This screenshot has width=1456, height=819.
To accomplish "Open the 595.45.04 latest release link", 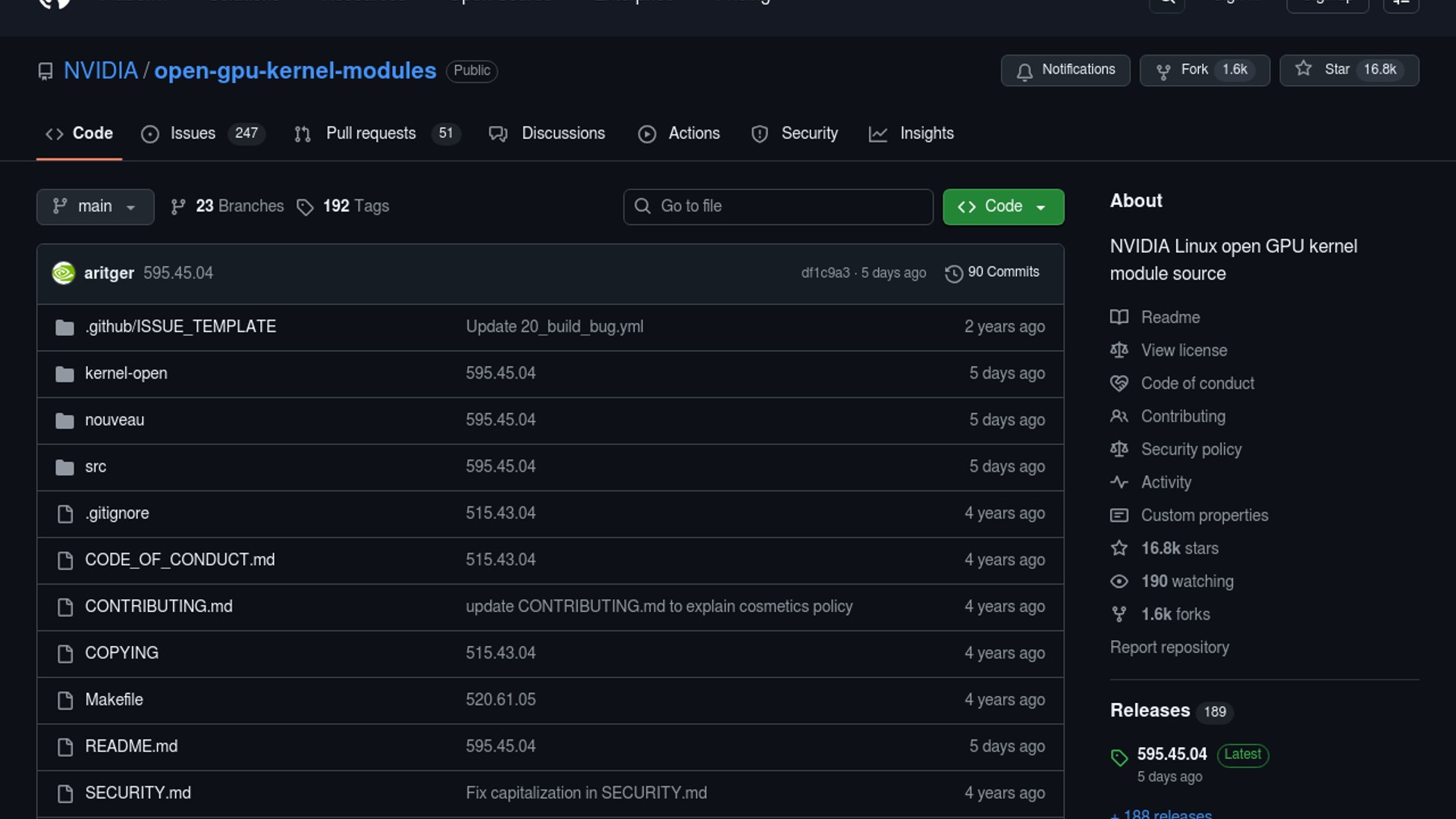I will 1172,755.
